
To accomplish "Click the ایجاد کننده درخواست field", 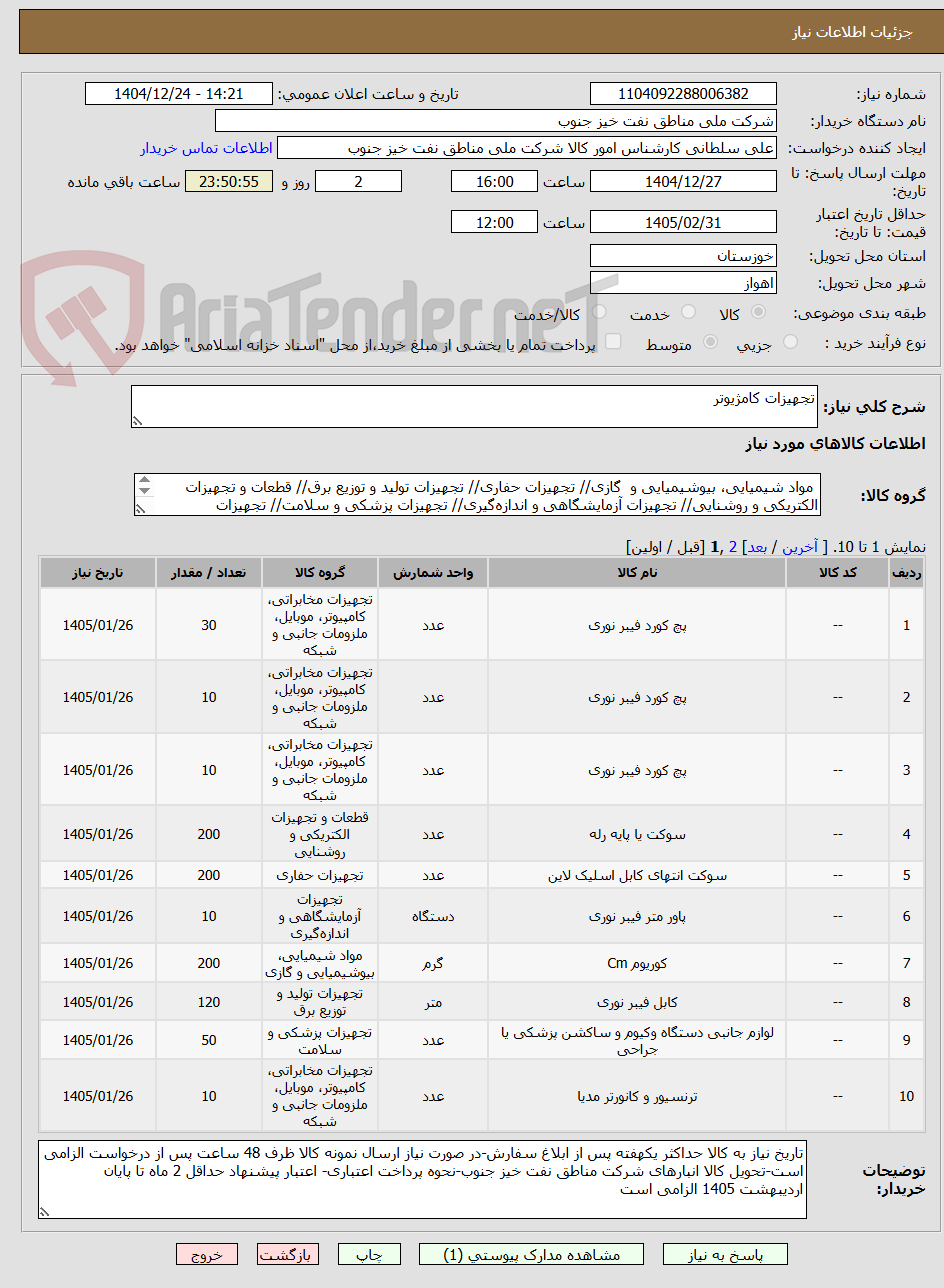I will (x=526, y=148).
